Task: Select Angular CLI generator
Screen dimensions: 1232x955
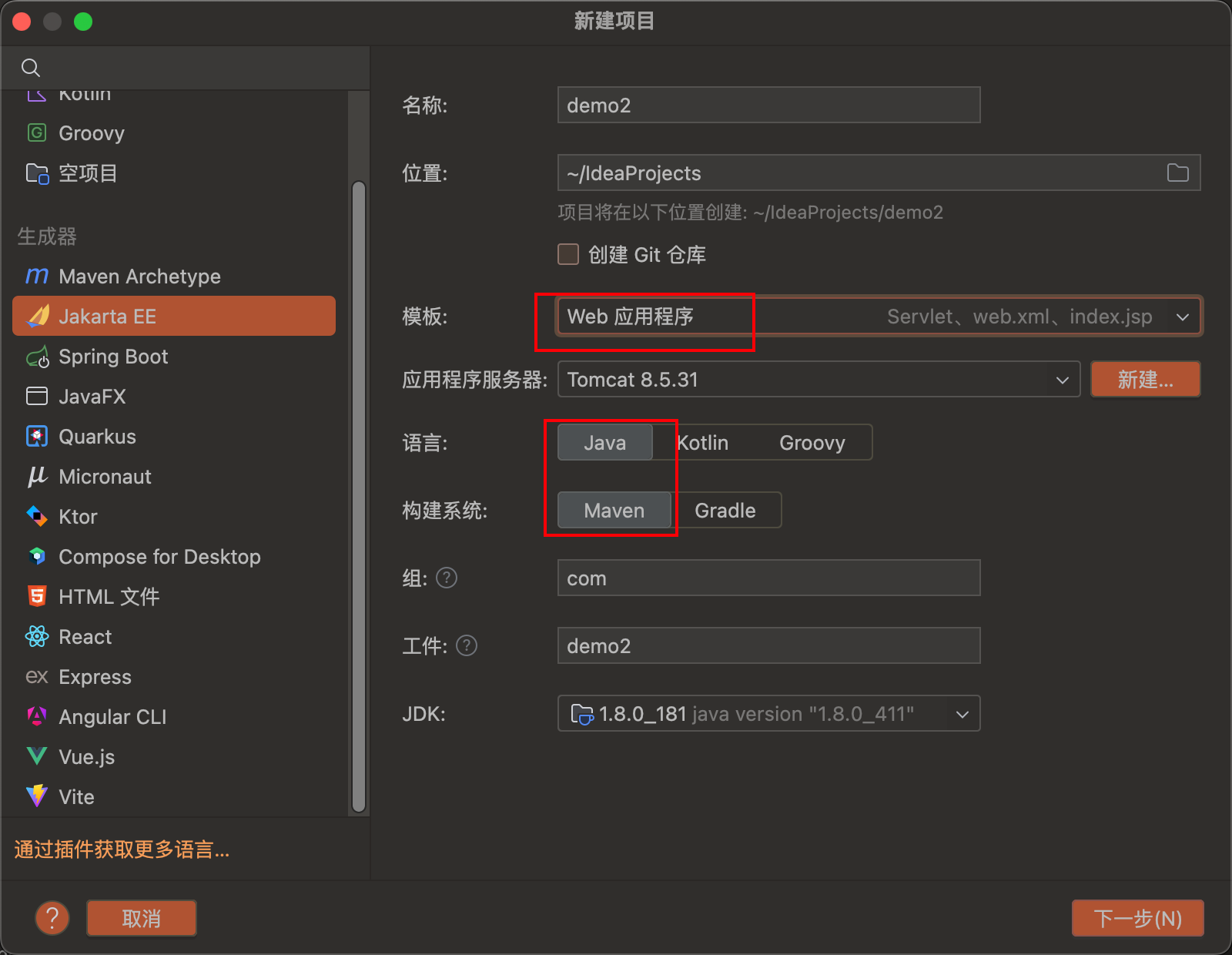Action: click(x=174, y=717)
